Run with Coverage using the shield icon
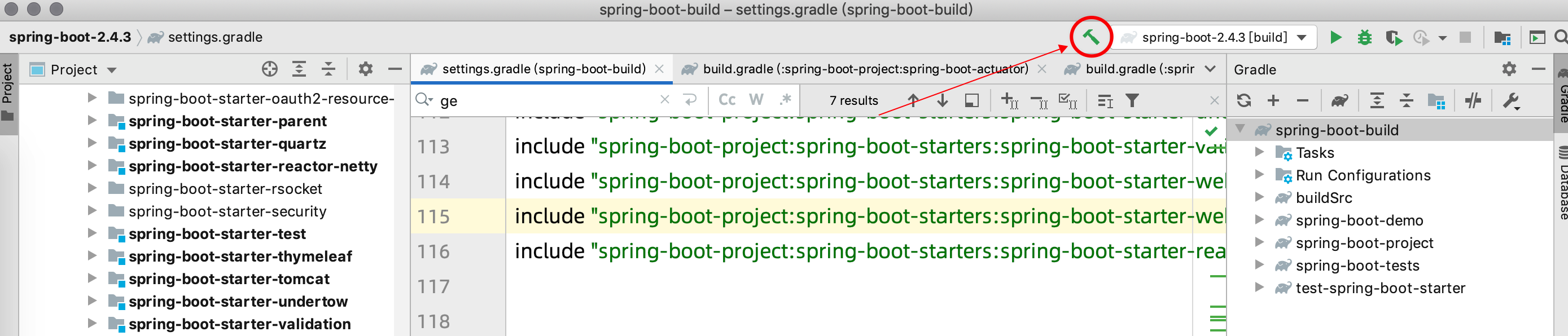 coord(1392,38)
